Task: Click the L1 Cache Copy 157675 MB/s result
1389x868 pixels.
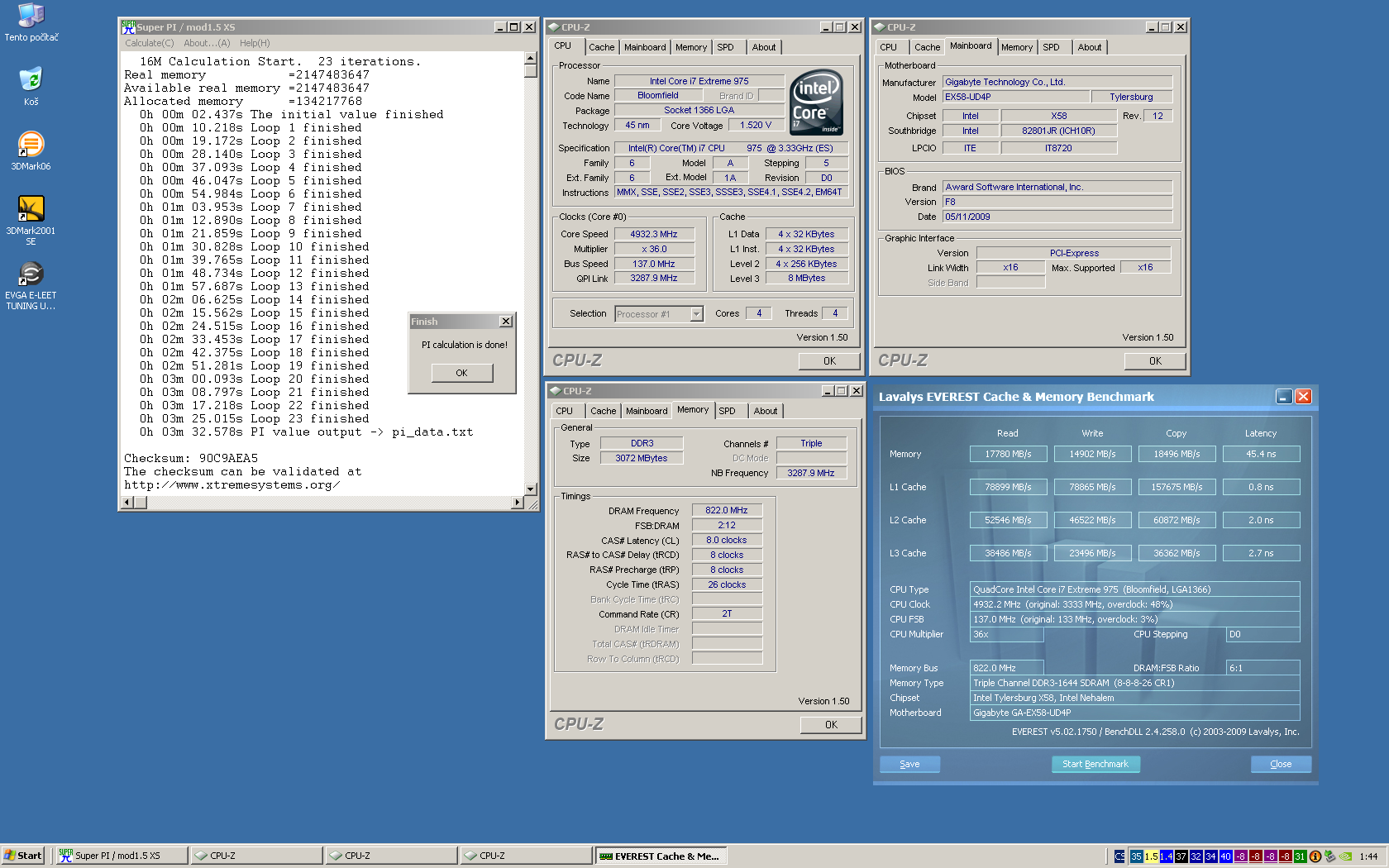Action: click(x=1177, y=487)
